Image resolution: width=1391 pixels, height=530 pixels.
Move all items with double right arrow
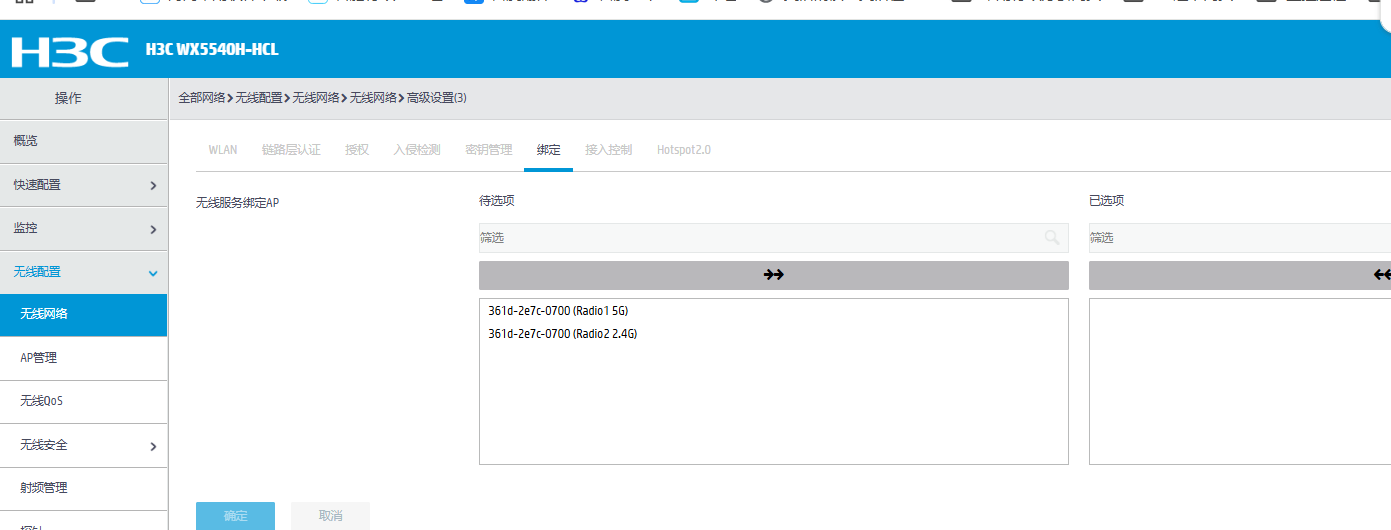coord(773,275)
